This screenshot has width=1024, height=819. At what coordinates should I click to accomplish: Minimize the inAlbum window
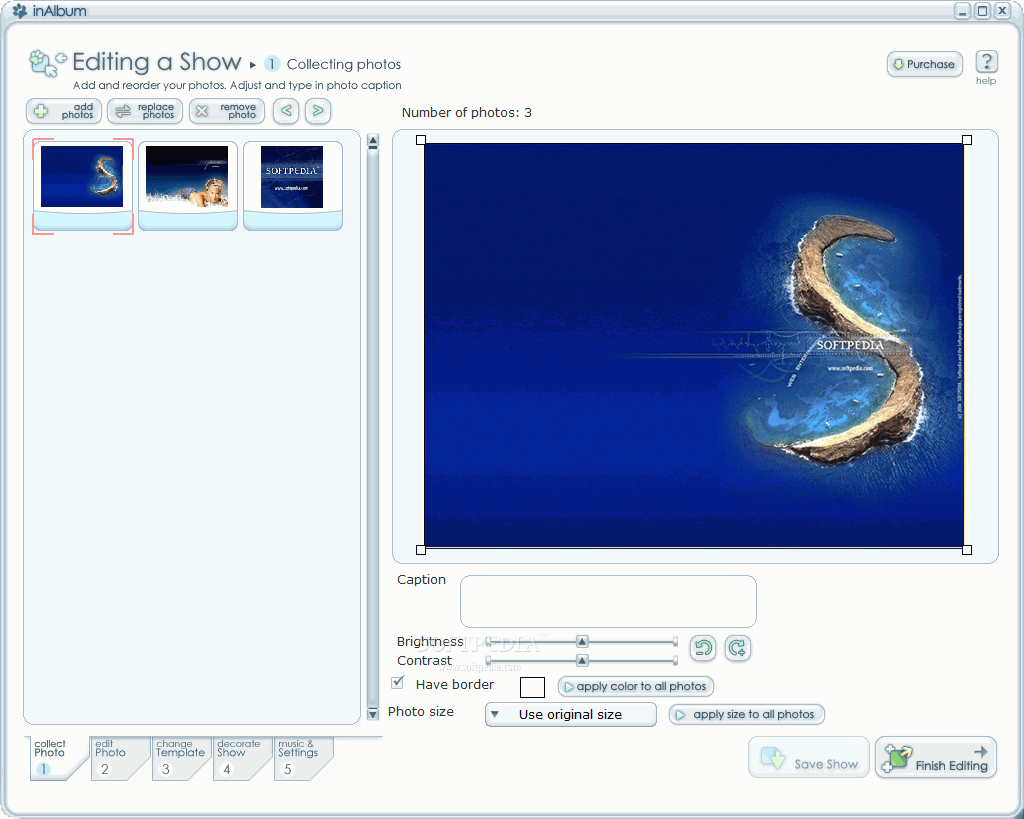coord(962,10)
